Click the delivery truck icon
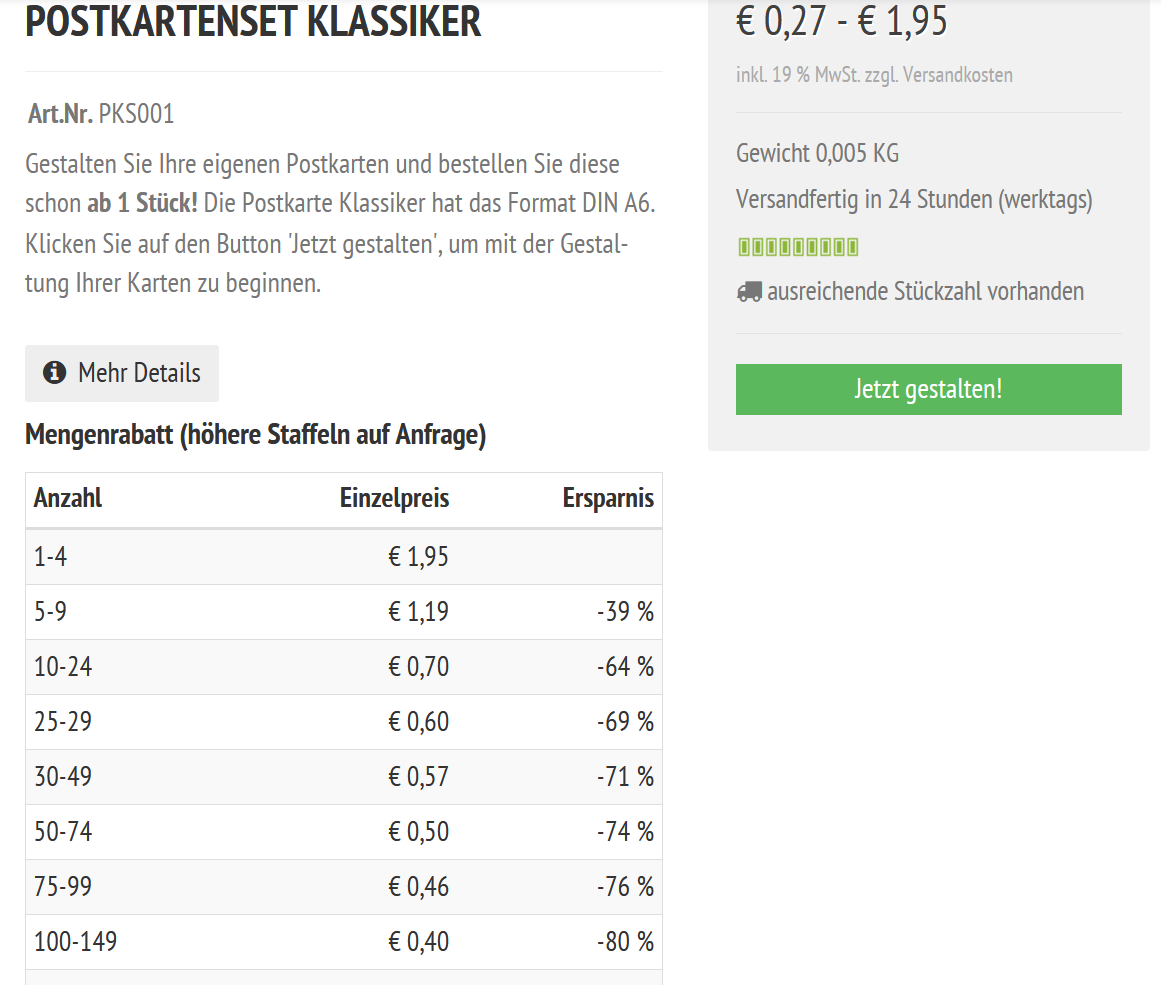The image size is (1161, 985). coord(749,292)
